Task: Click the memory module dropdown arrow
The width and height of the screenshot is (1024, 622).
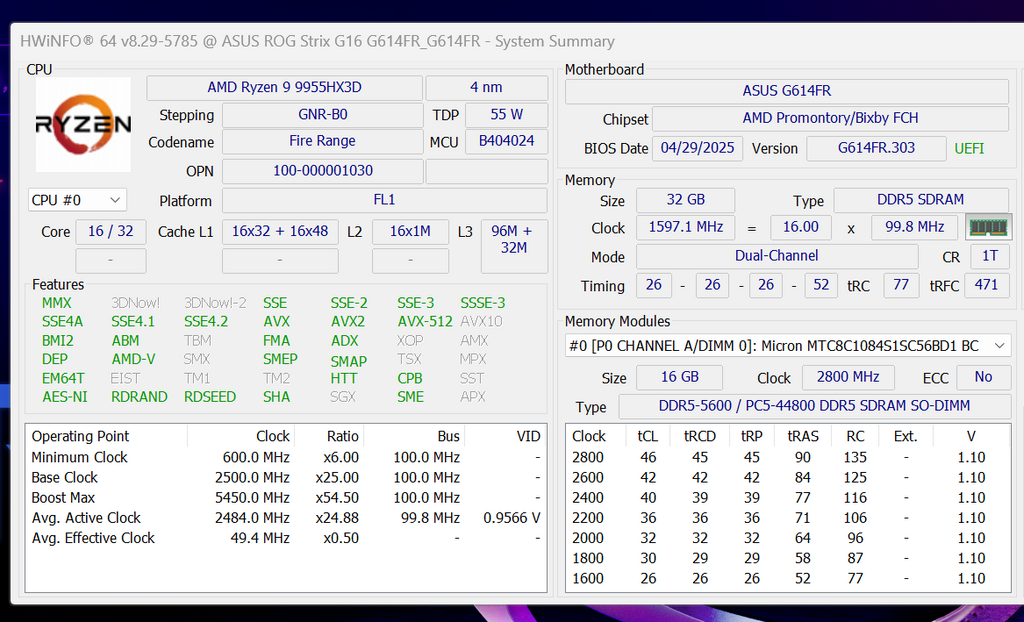Action: pos(1000,346)
